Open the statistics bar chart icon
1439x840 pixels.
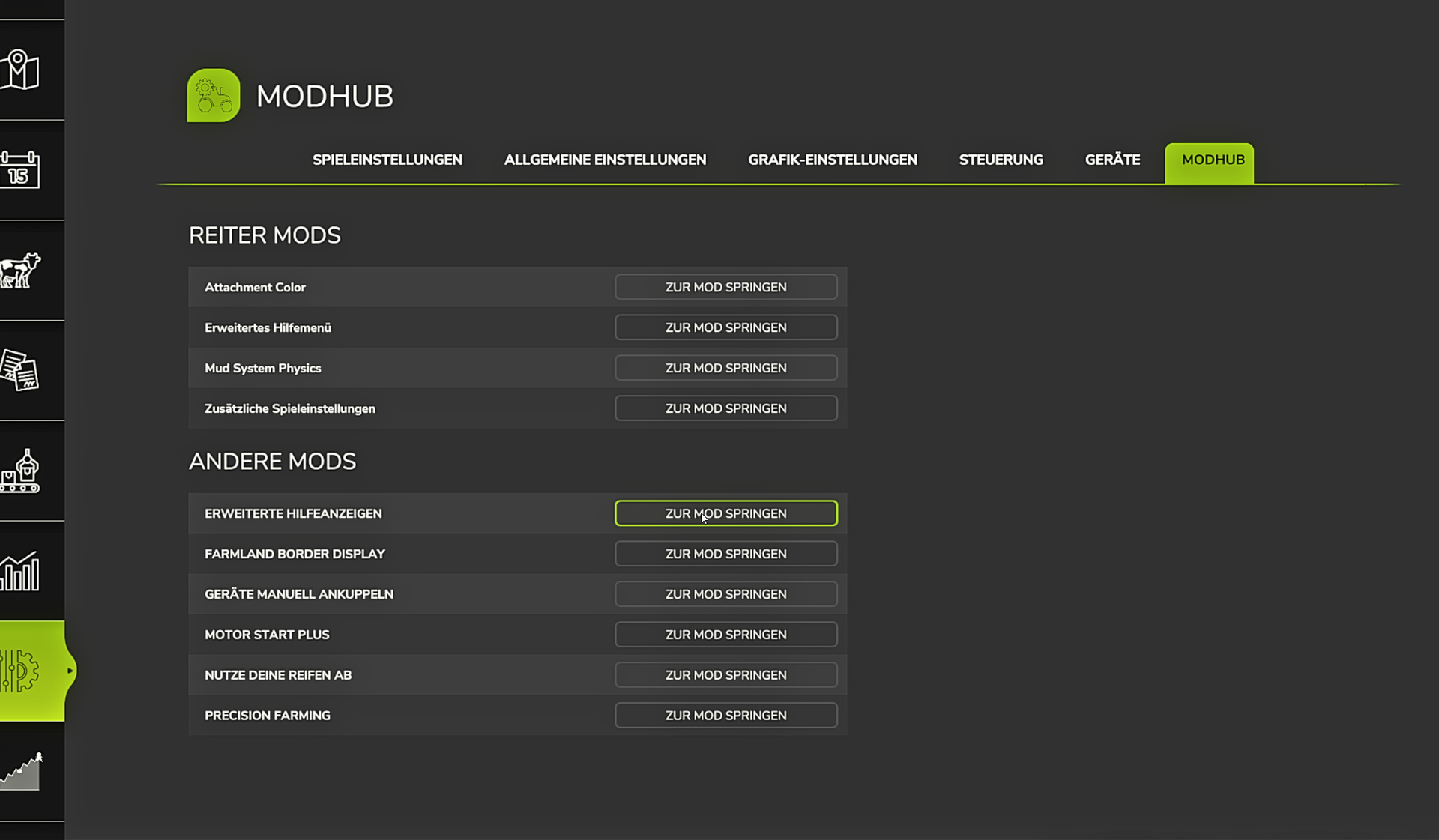pos(20,571)
